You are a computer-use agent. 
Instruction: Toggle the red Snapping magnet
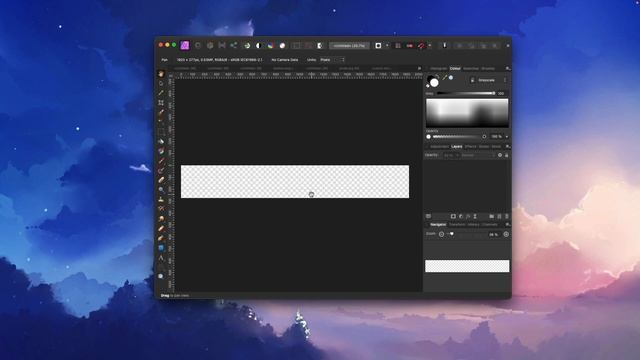[421, 46]
